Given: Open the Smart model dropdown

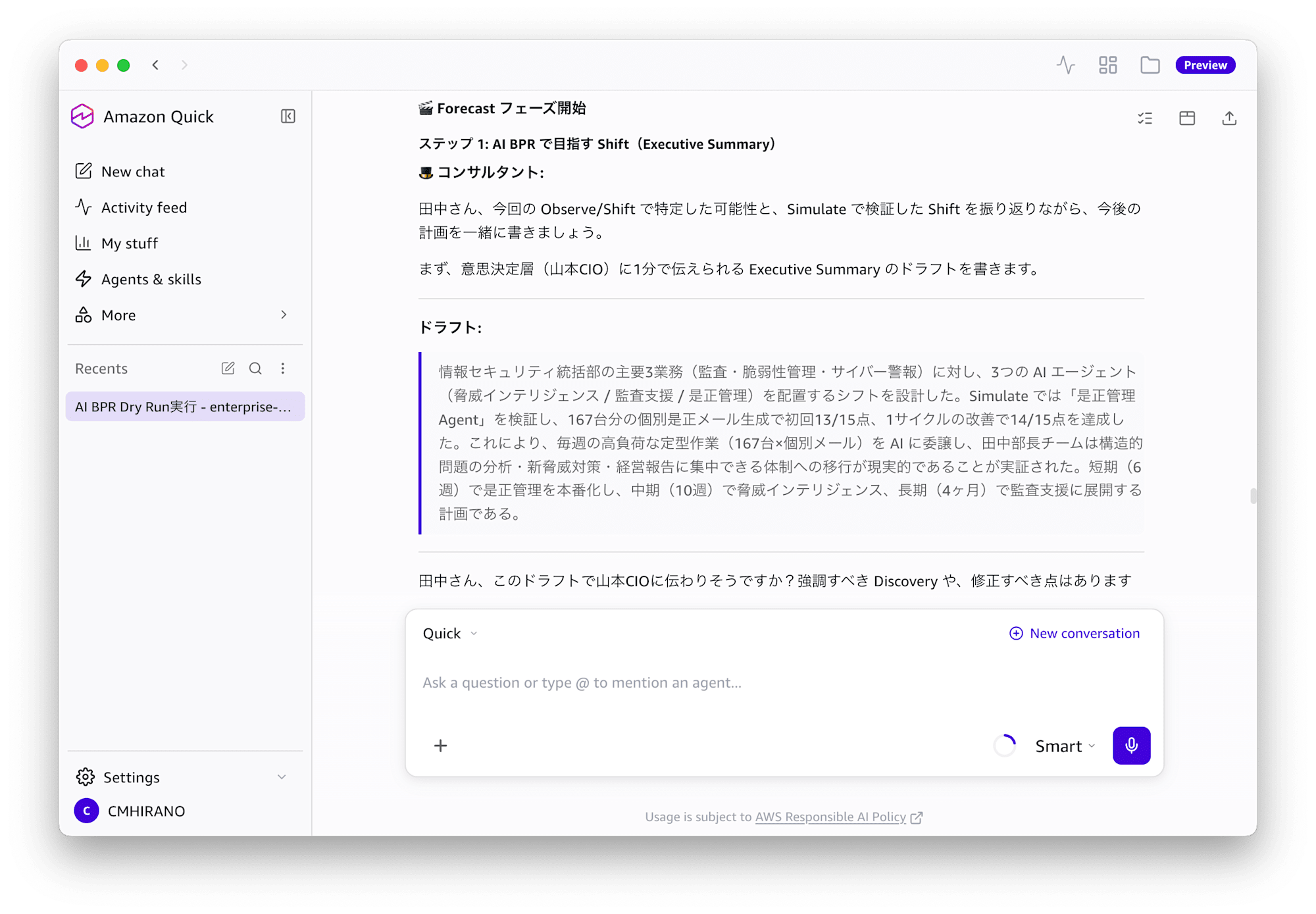Looking at the screenshot, I should [x=1065, y=746].
